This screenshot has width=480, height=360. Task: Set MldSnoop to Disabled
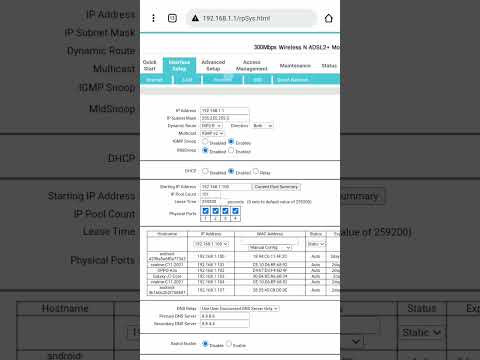tap(205, 150)
